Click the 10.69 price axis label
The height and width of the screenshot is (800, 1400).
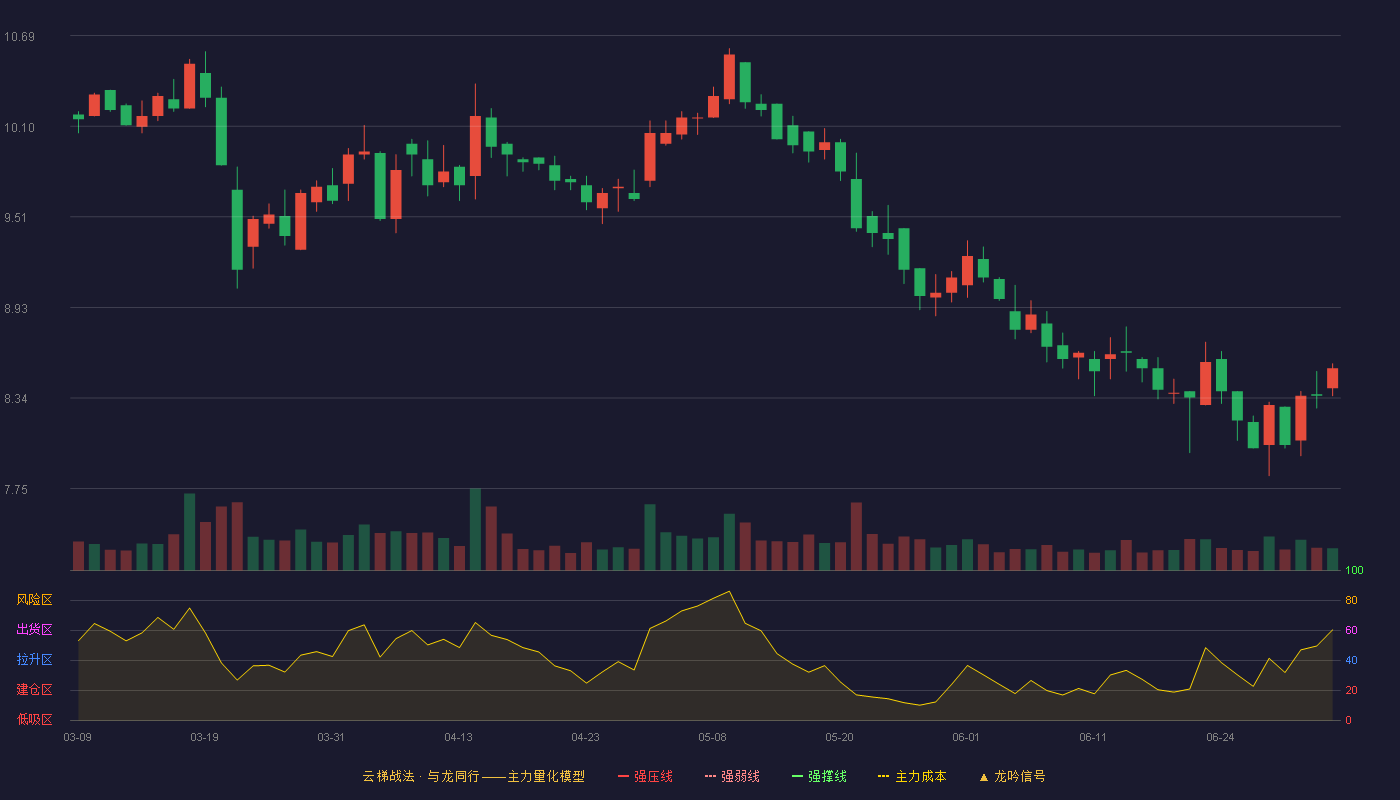click(19, 37)
